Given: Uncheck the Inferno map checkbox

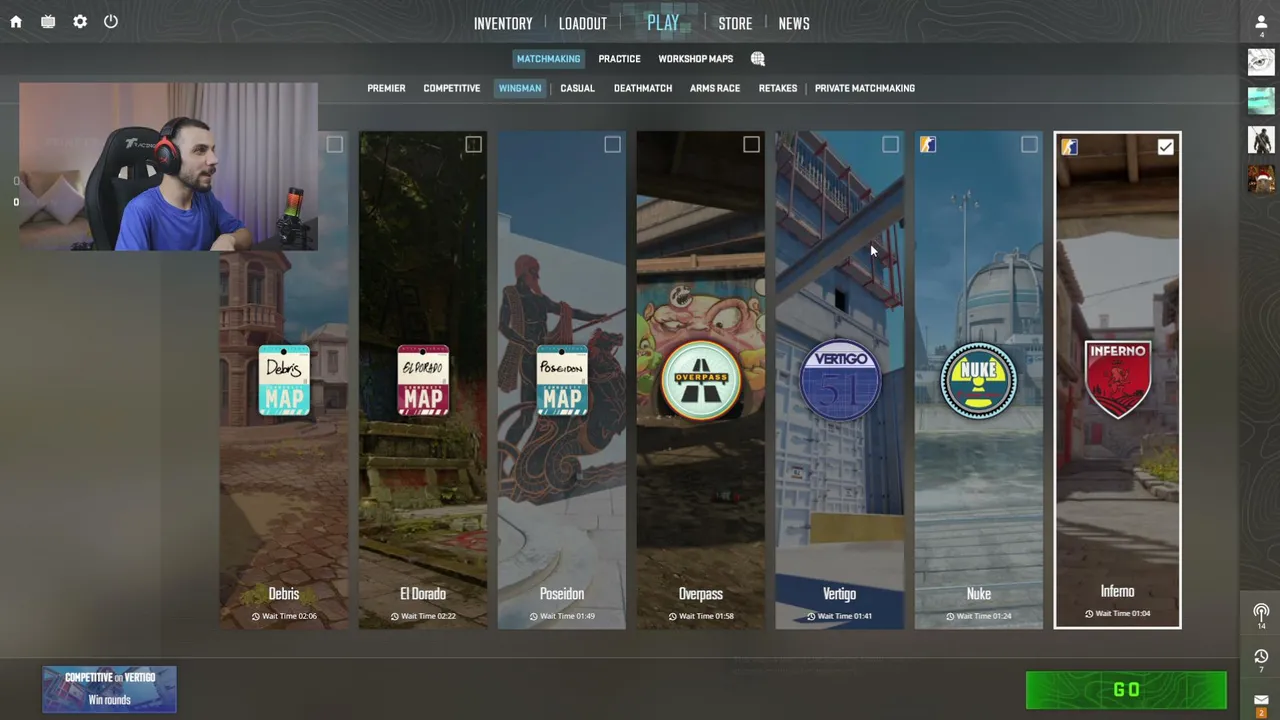Looking at the screenshot, I should point(1166,147).
